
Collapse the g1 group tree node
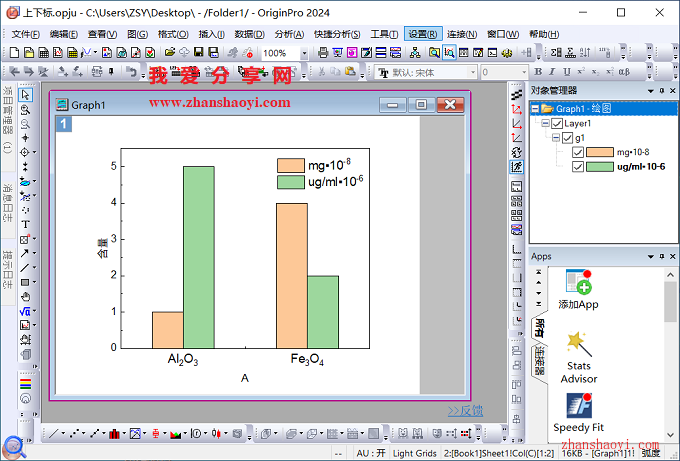point(556,138)
